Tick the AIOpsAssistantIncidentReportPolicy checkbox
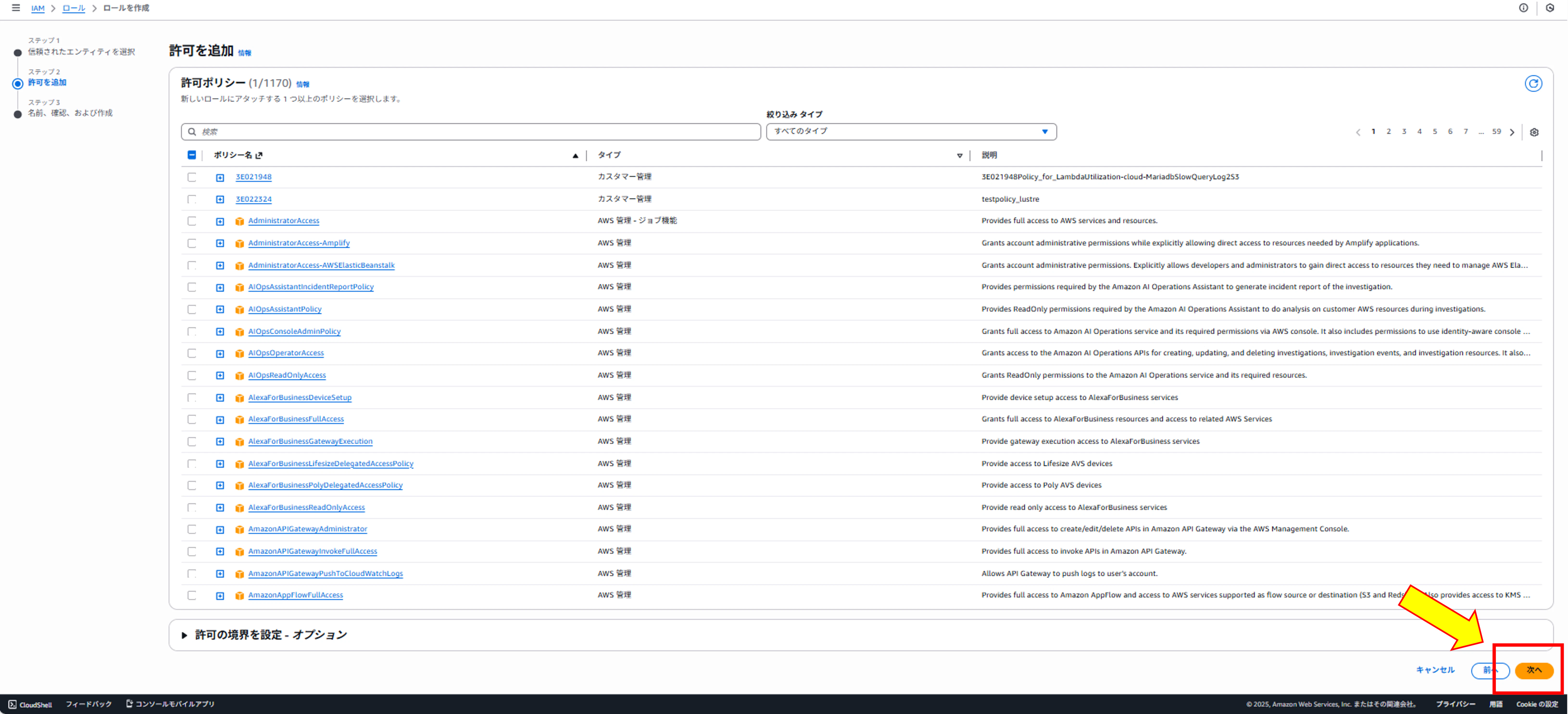The width and height of the screenshot is (1568, 714). click(x=192, y=287)
